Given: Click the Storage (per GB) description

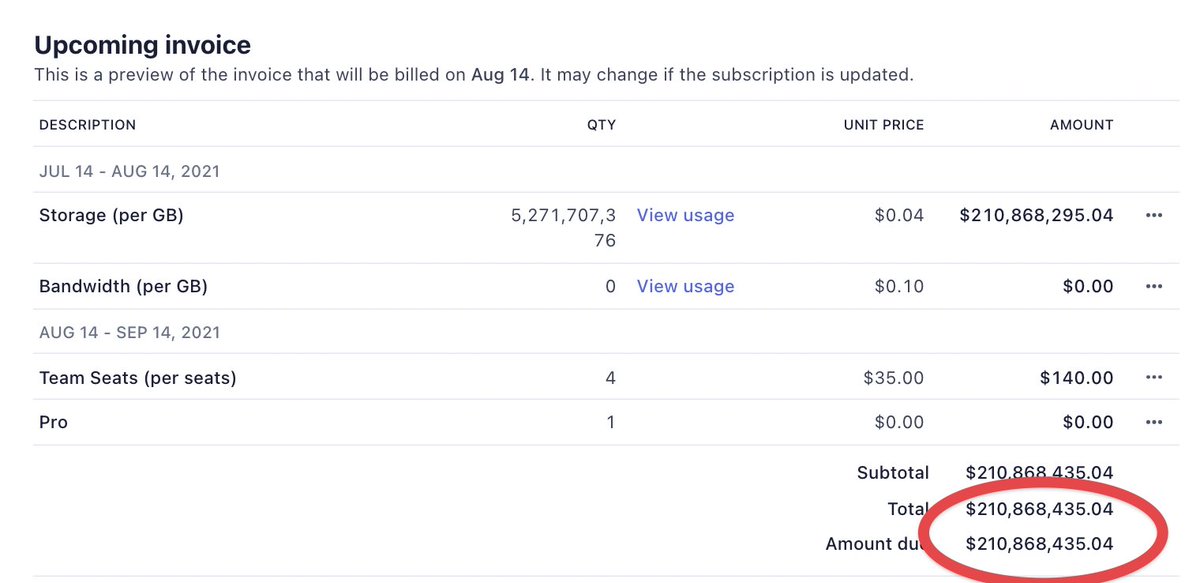Looking at the screenshot, I should click(x=111, y=215).
